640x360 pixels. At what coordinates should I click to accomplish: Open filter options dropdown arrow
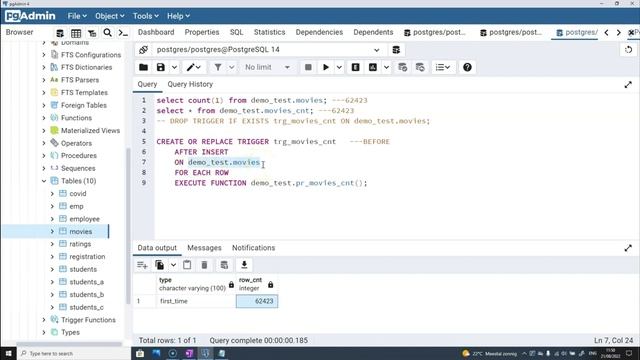point(231,67)
